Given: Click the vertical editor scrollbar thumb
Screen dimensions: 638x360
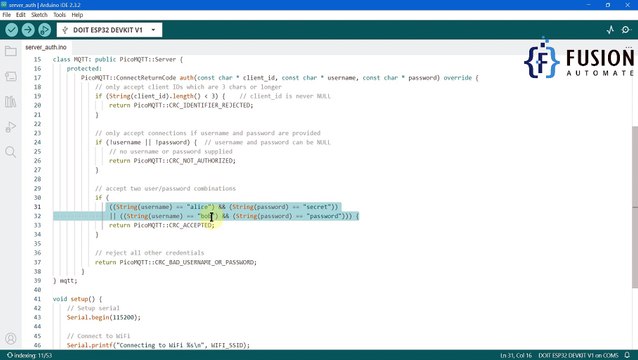Looking at the screenshot, I should (x=635, y=207).
